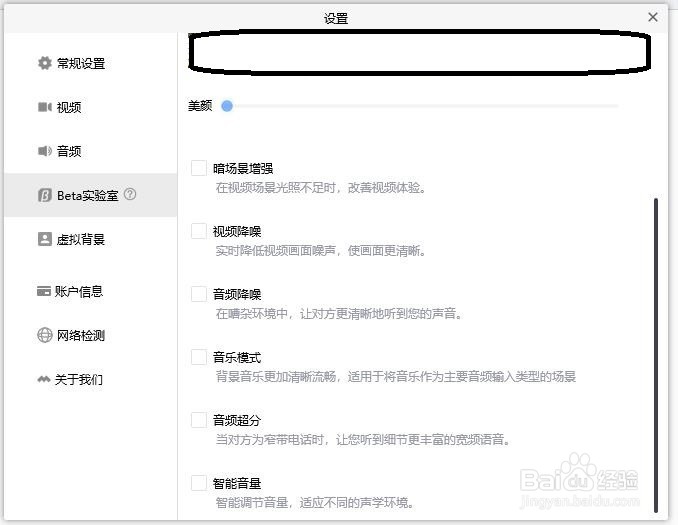Click the 音乐模式 description about 背景音乐更加清晰流畅
This screenshot has width=678, height=525.
pyautogui.click(x=396, y=377)
